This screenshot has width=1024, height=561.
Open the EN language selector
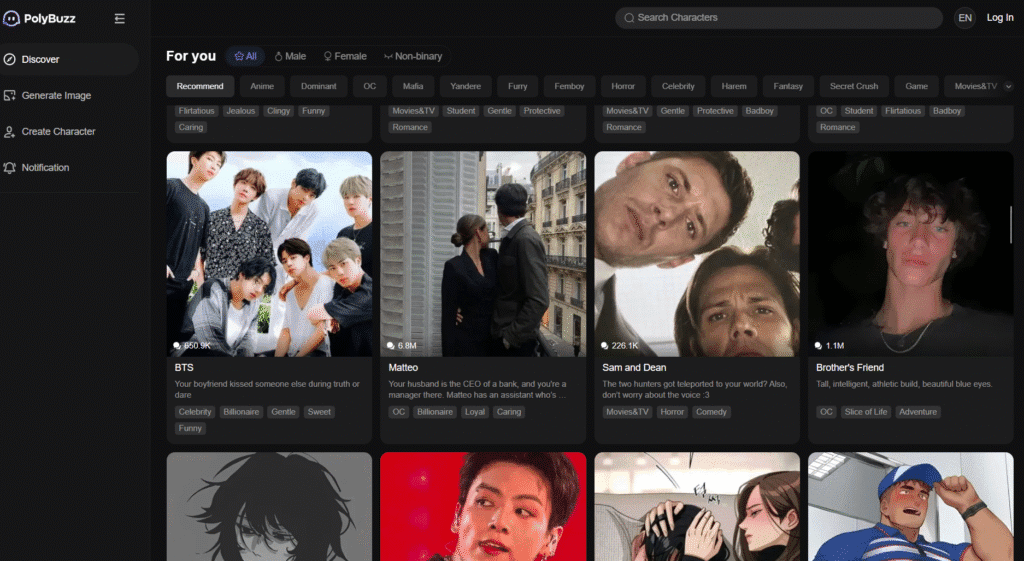click(x=964, y=18)
